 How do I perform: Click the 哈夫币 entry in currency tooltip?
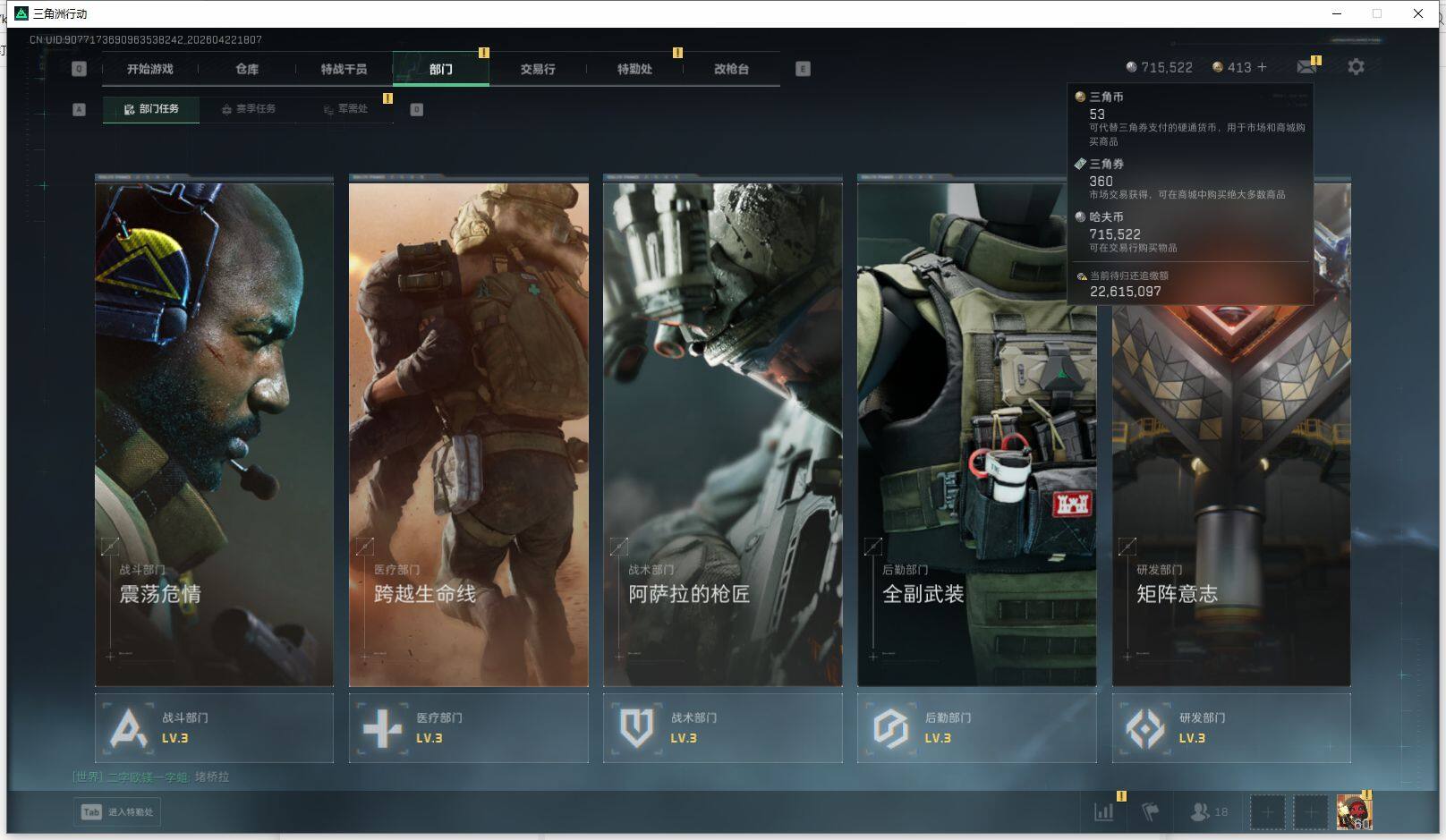[1190, 232]
